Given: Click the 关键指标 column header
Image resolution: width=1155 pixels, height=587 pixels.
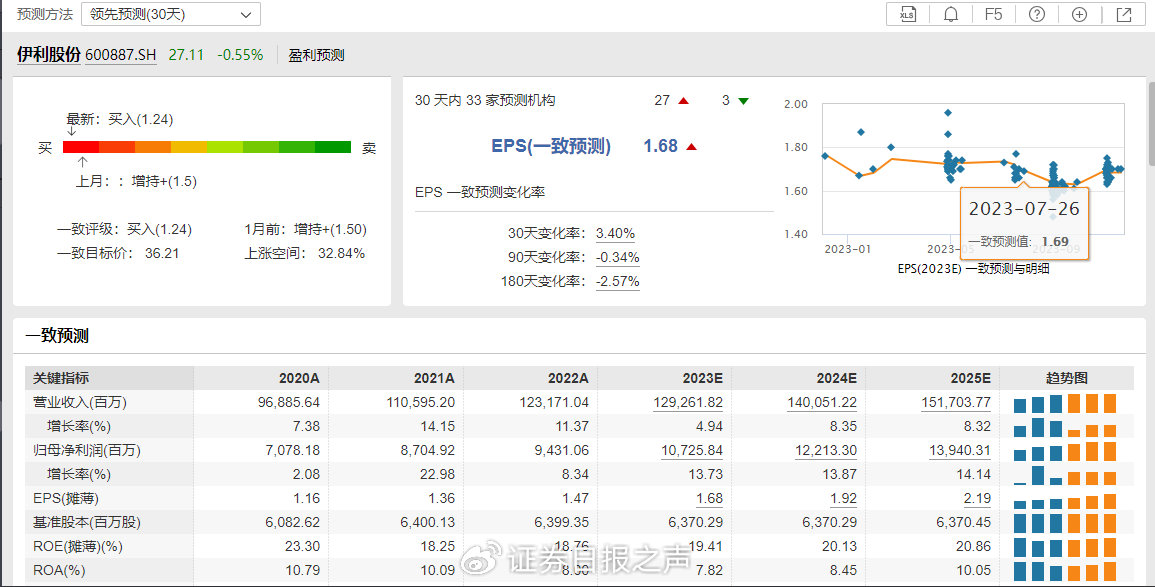Looking at the screenshot, I should (x=61, y=379).
